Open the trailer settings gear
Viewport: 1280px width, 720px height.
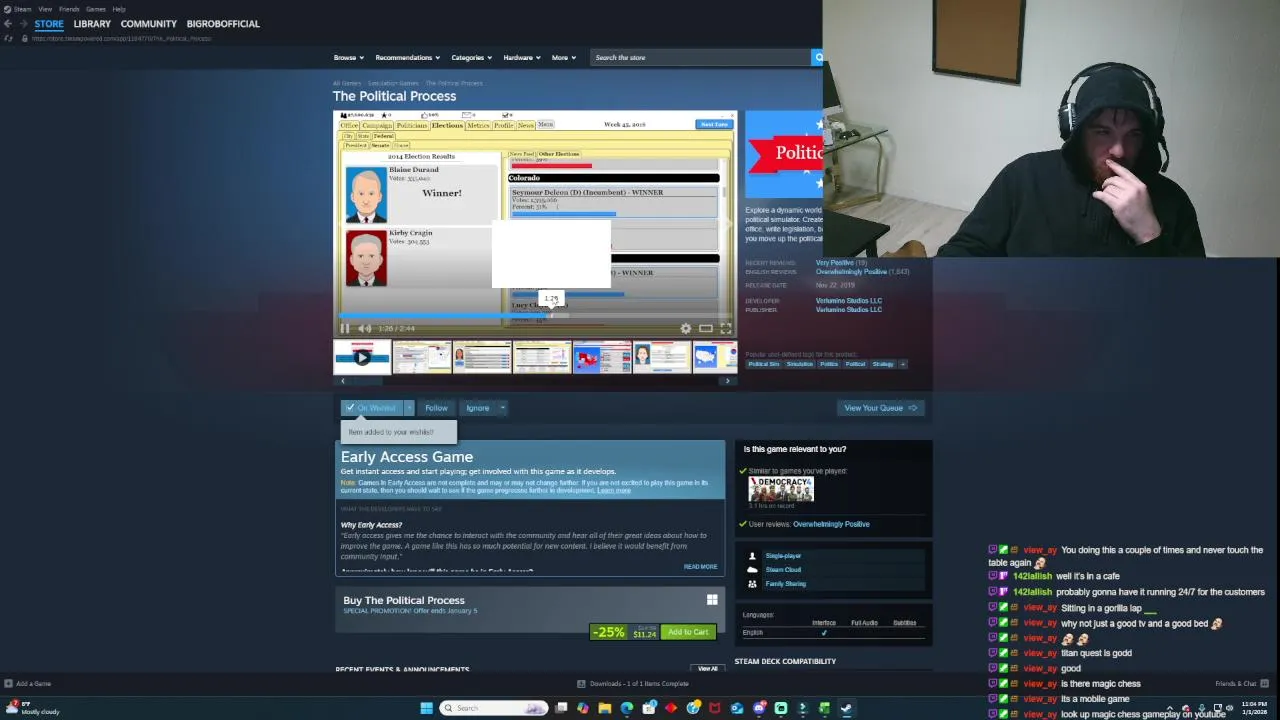[x=685, y=328]
